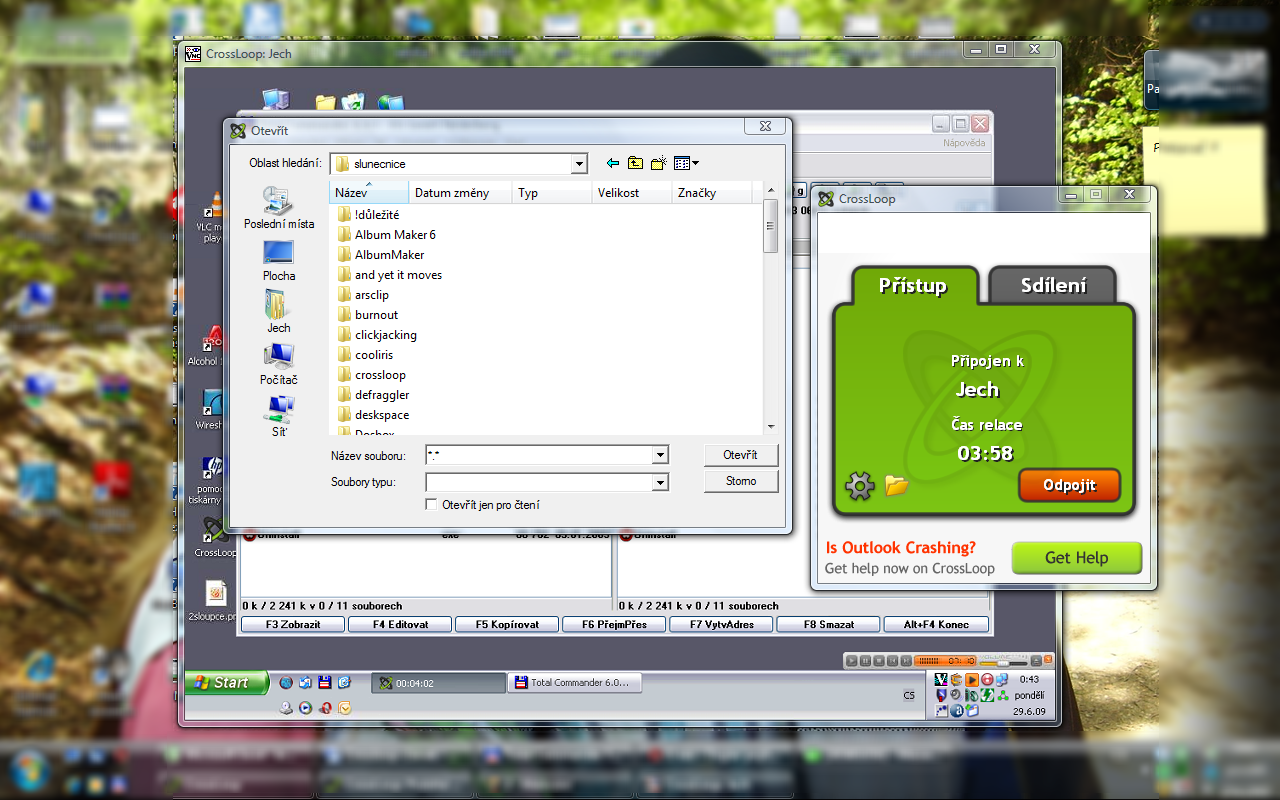Expand the Oblast hledání folder dropdown
The width and height of the screenshot is (1280, 800).
coord(579,163)
